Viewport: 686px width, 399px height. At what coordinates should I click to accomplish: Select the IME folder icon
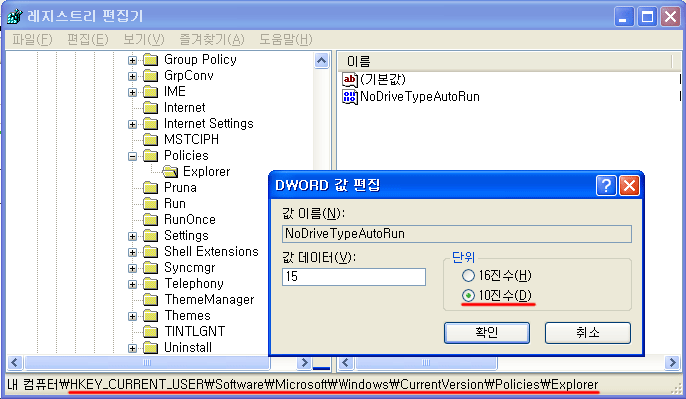(x=150, y=92)
